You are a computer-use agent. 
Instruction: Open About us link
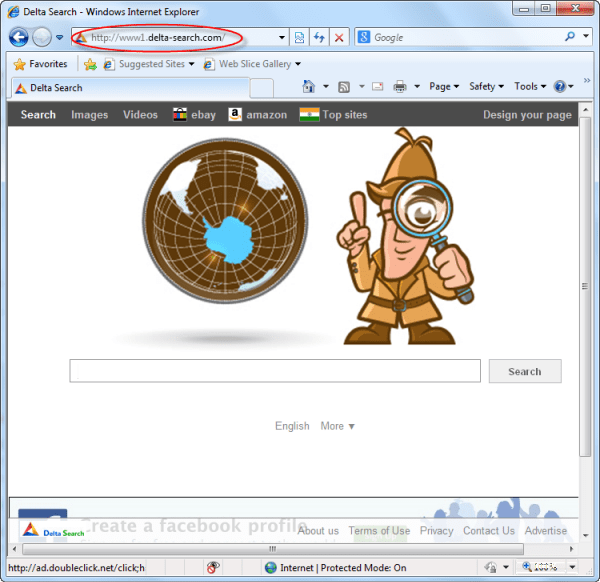click(318, 531)
